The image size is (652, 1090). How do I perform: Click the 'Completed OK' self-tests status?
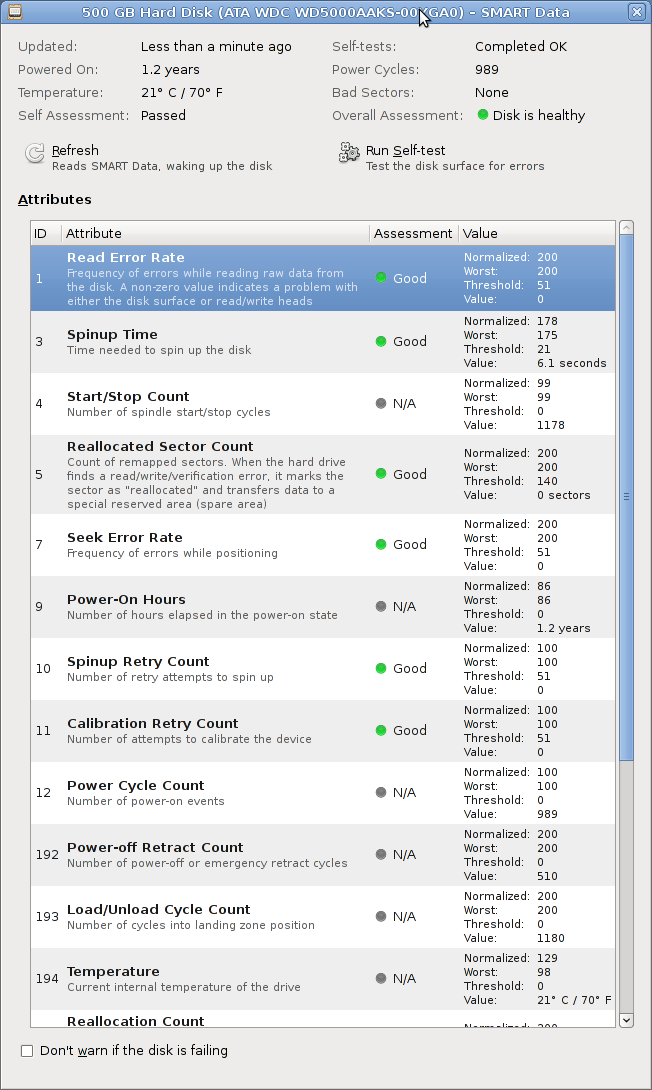tap(521, 47)
